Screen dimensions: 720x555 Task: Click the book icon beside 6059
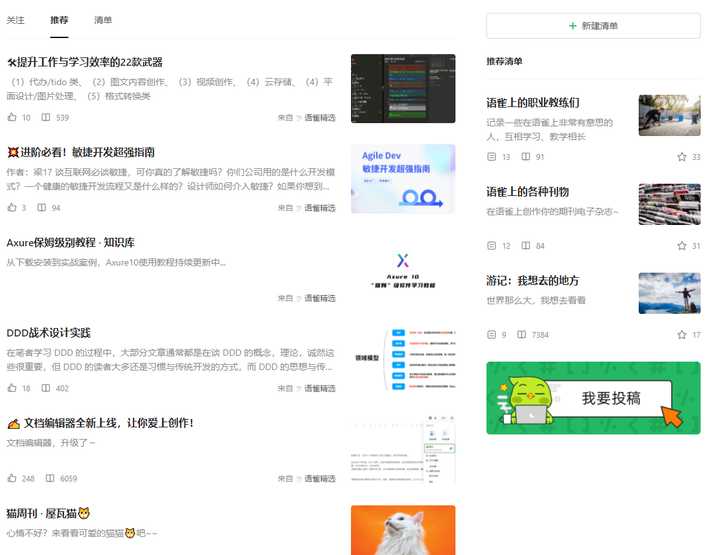50,478
